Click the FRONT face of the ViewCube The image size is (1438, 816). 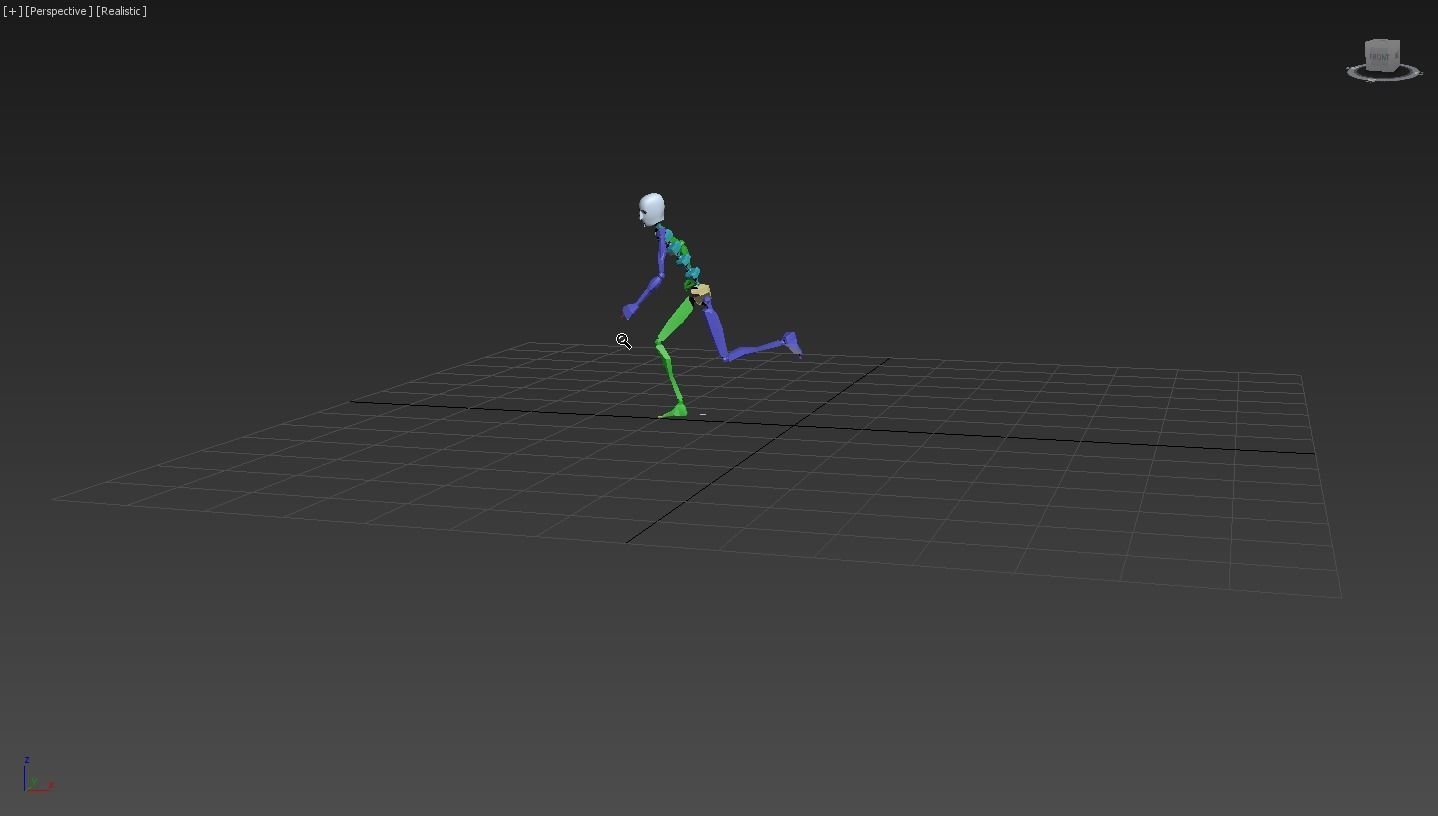(1379, 57)
